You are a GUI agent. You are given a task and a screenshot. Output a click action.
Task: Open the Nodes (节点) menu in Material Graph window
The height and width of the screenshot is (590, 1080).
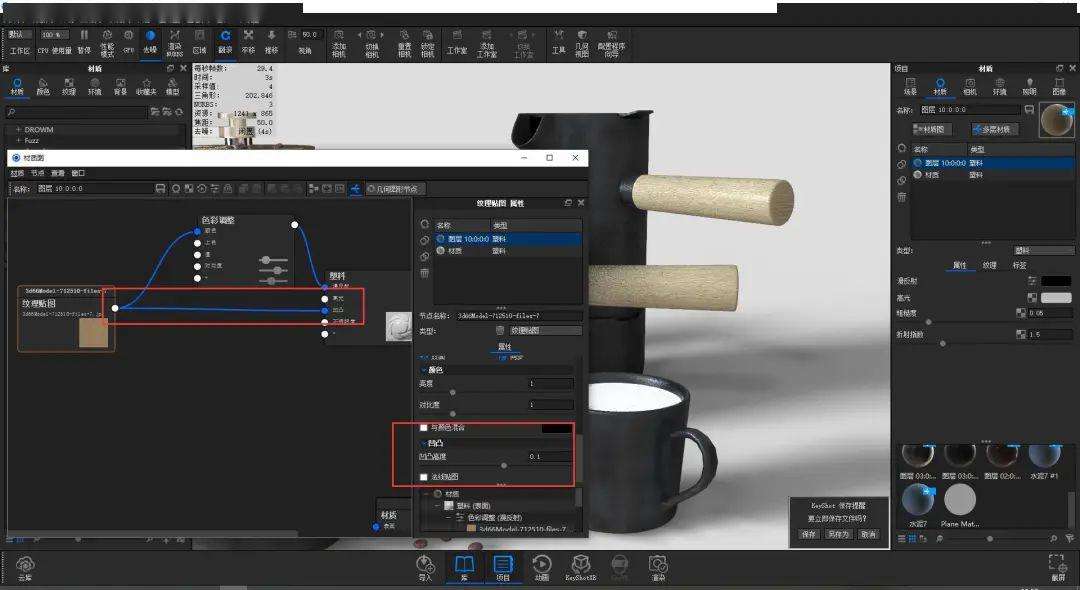37,173
